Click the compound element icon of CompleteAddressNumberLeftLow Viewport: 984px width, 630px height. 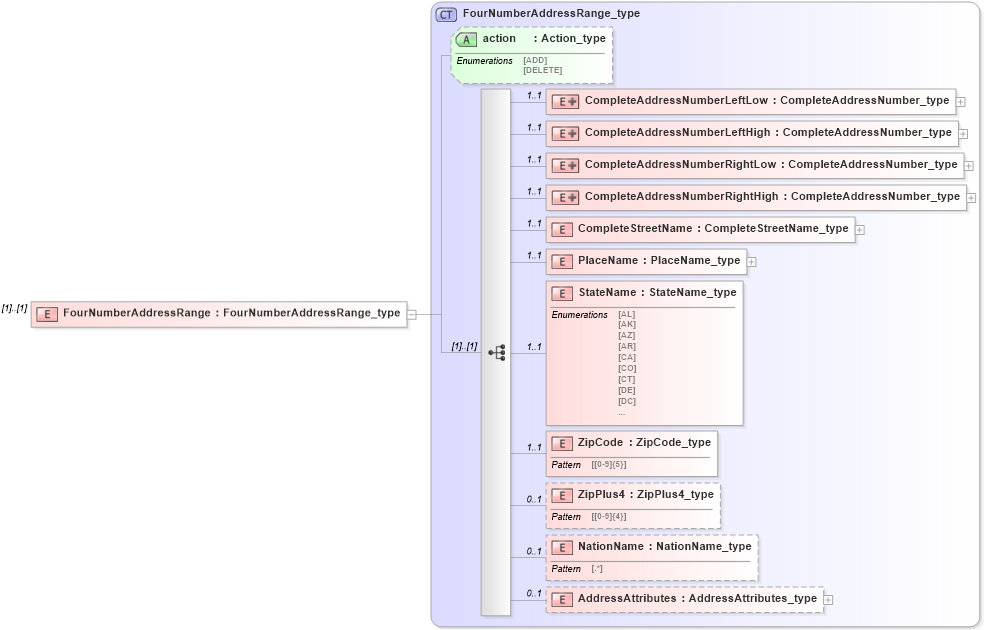pyautogui.click(x=565, y=101)
